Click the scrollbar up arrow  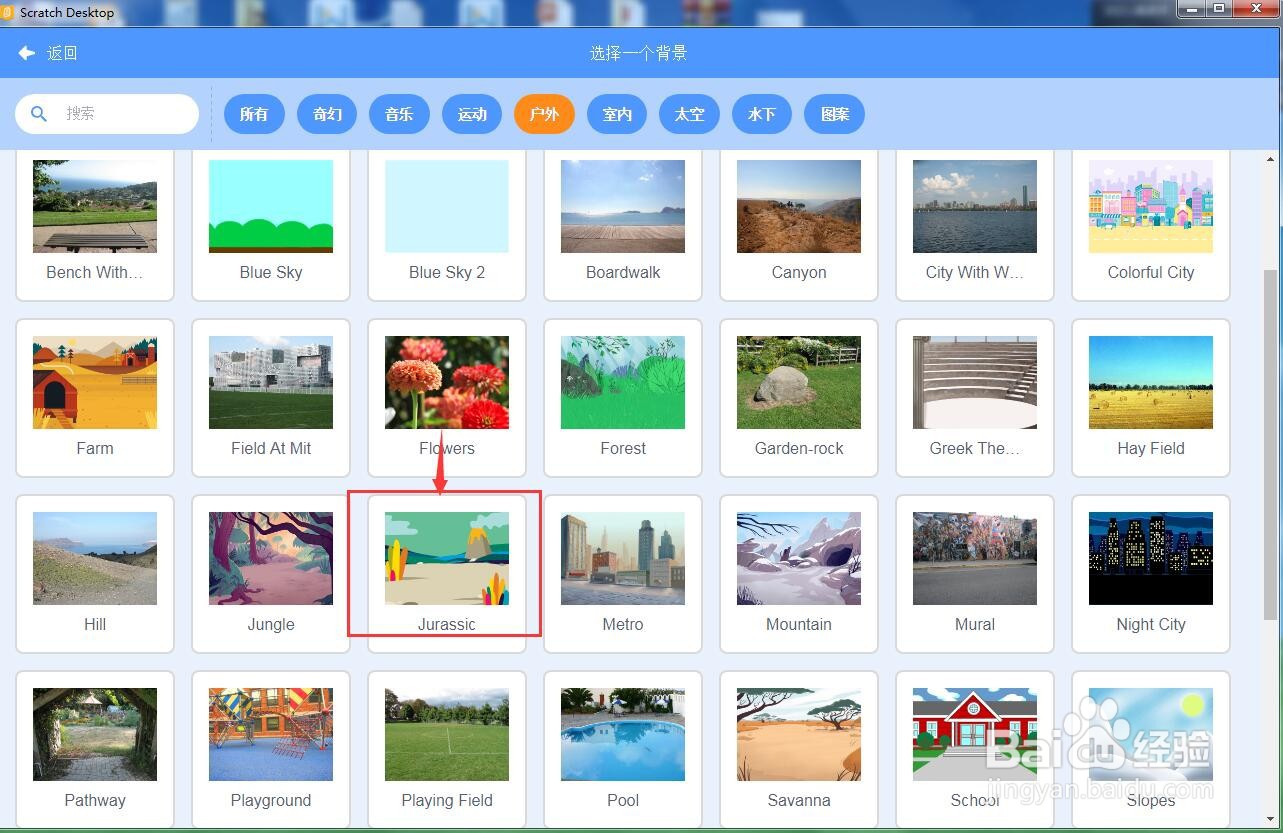click(x=1271, y=159)
